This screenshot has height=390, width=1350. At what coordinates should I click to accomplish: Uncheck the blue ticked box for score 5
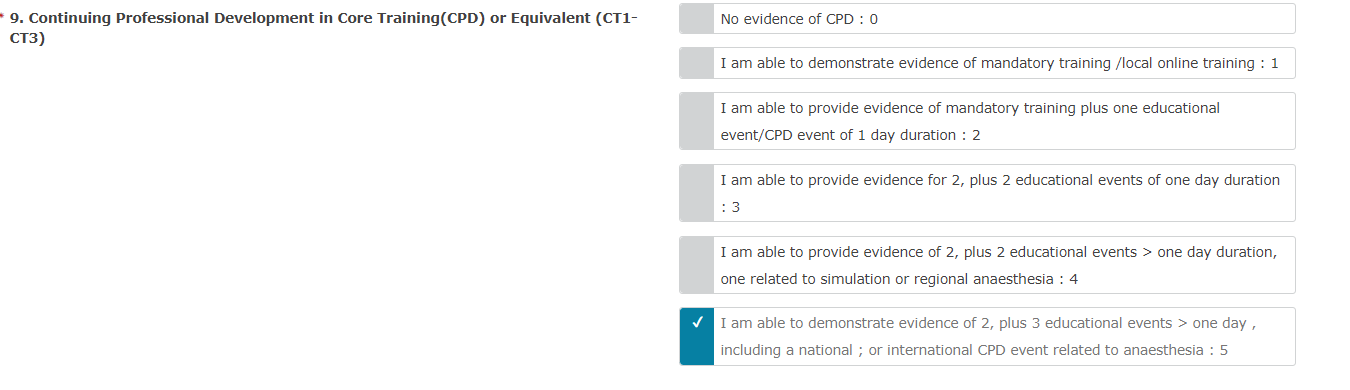pos(696,337)
